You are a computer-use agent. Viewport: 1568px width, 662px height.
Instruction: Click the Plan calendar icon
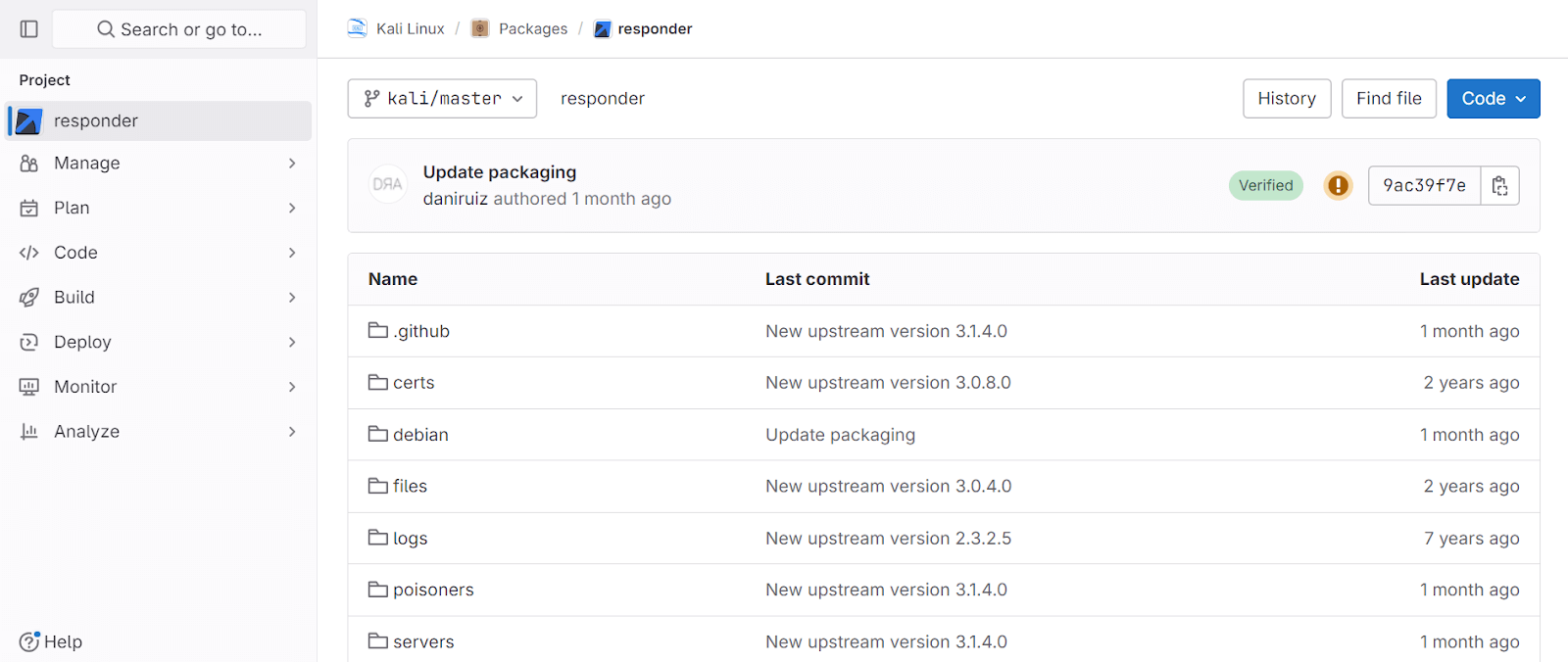(x=29, y=208)
